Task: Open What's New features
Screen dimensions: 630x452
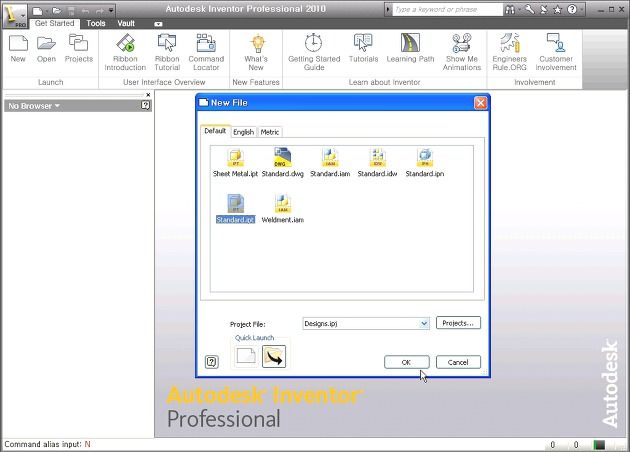Action: (x=256, y=53)
